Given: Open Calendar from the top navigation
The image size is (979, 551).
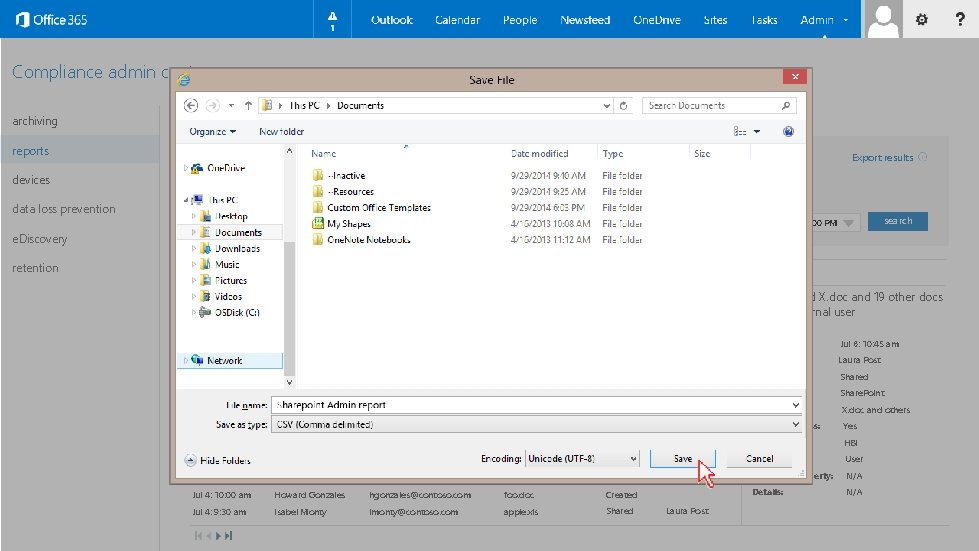Looking at the screenshot, I should click(x=458, y=20).
